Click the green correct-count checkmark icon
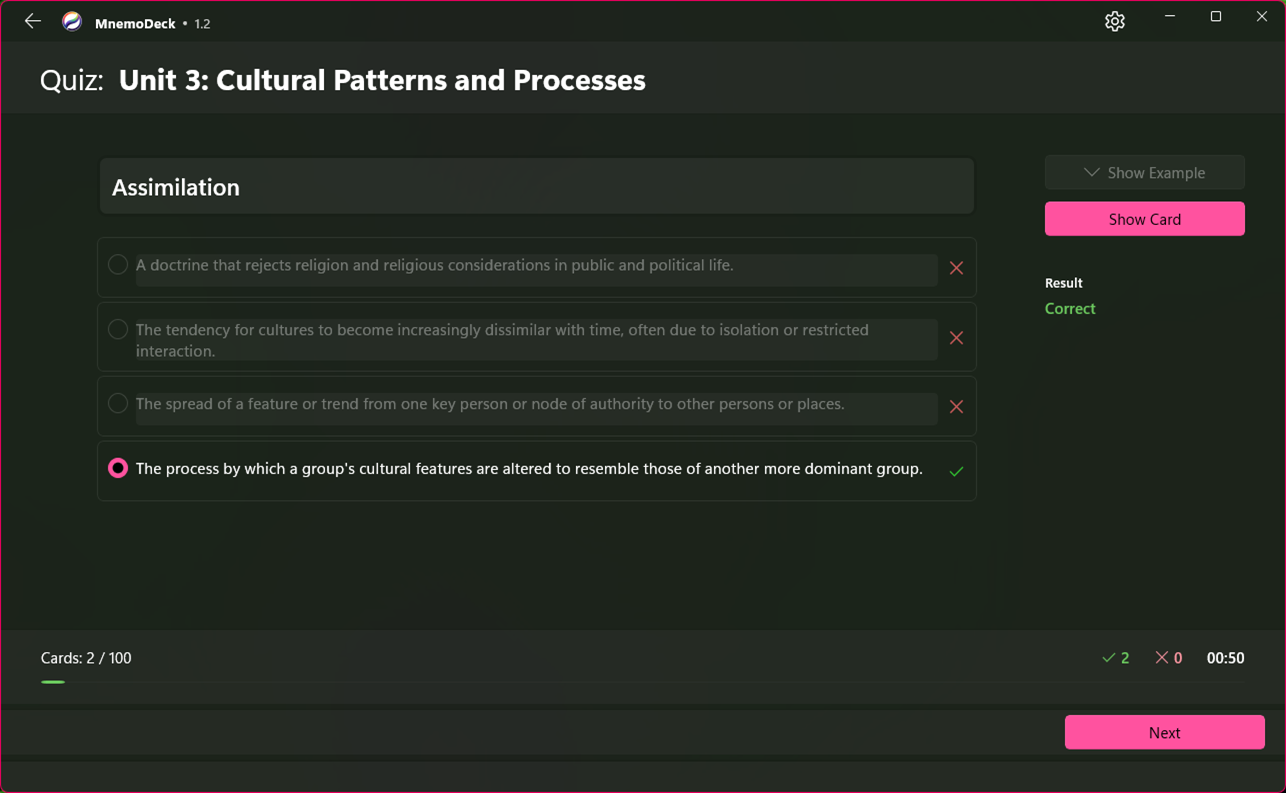 coord(1108,658)
